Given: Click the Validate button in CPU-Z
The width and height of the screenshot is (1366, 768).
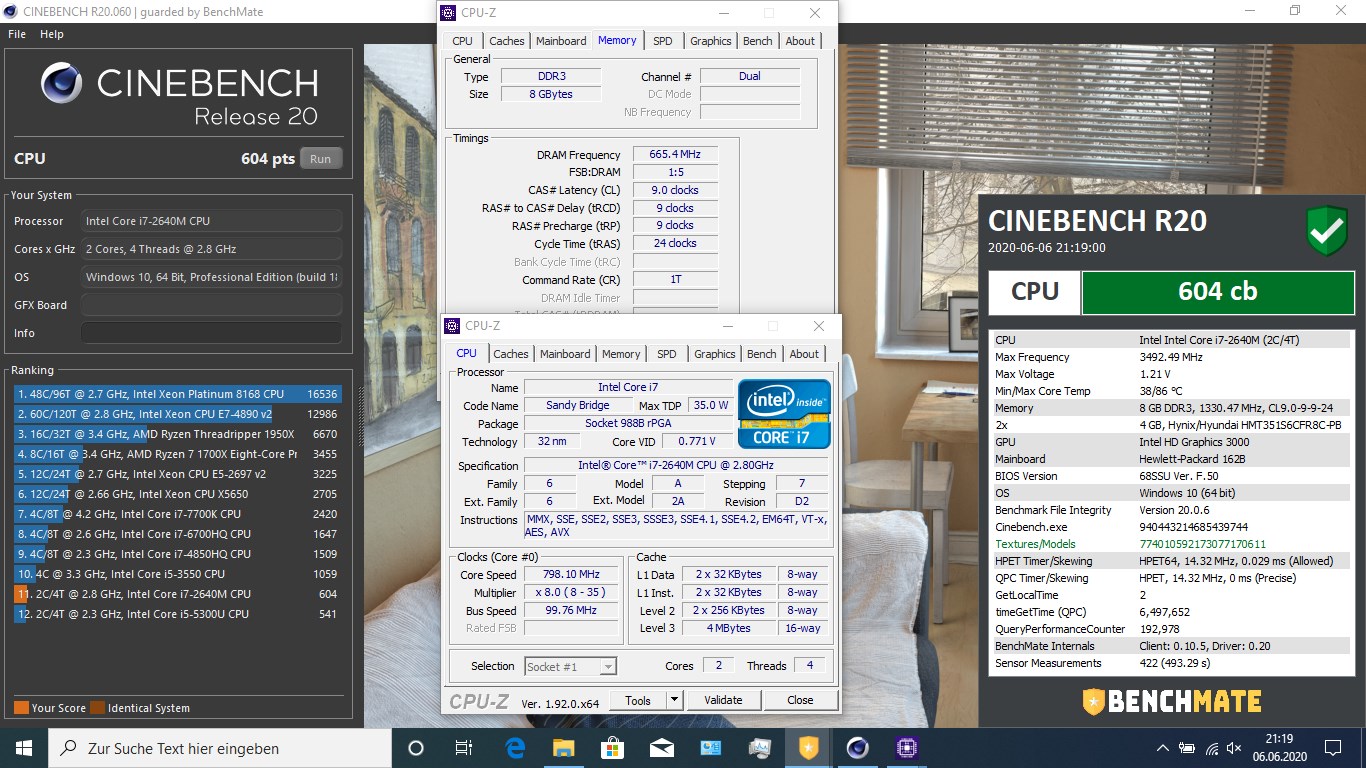Looking at the screenshot, I should tap(723, 700).
